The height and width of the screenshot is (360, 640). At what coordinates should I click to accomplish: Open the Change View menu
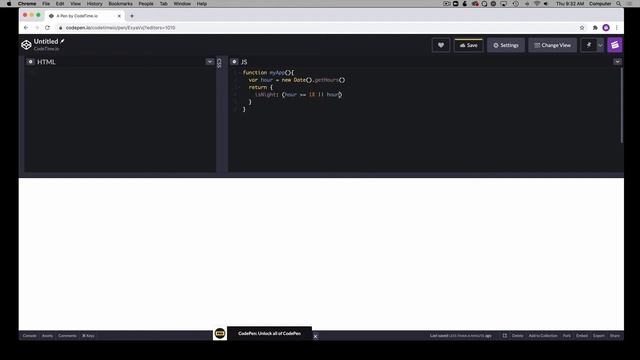point(553,45)
